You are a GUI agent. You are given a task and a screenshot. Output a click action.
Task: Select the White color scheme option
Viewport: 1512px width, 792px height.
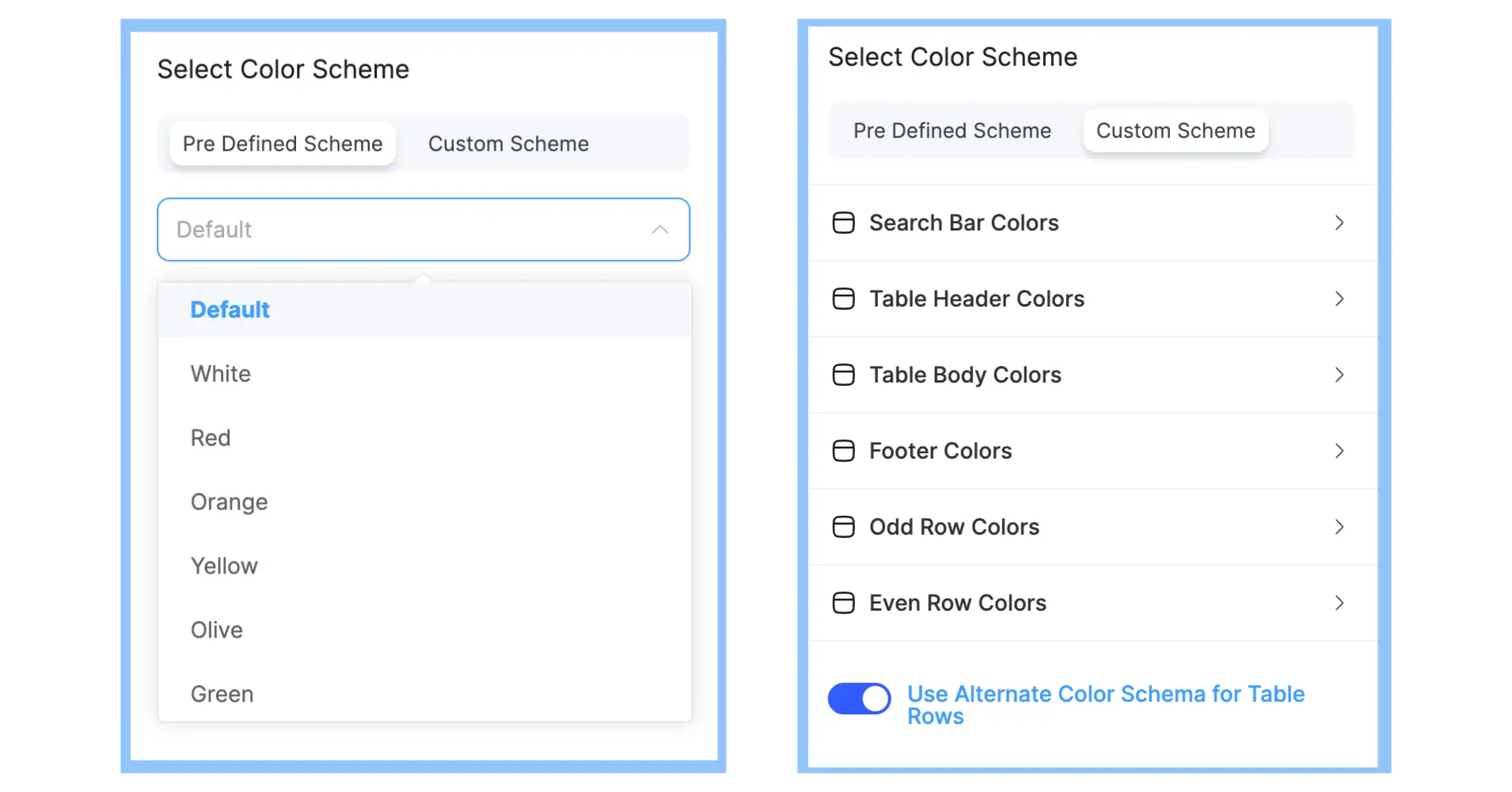[221, 373]
